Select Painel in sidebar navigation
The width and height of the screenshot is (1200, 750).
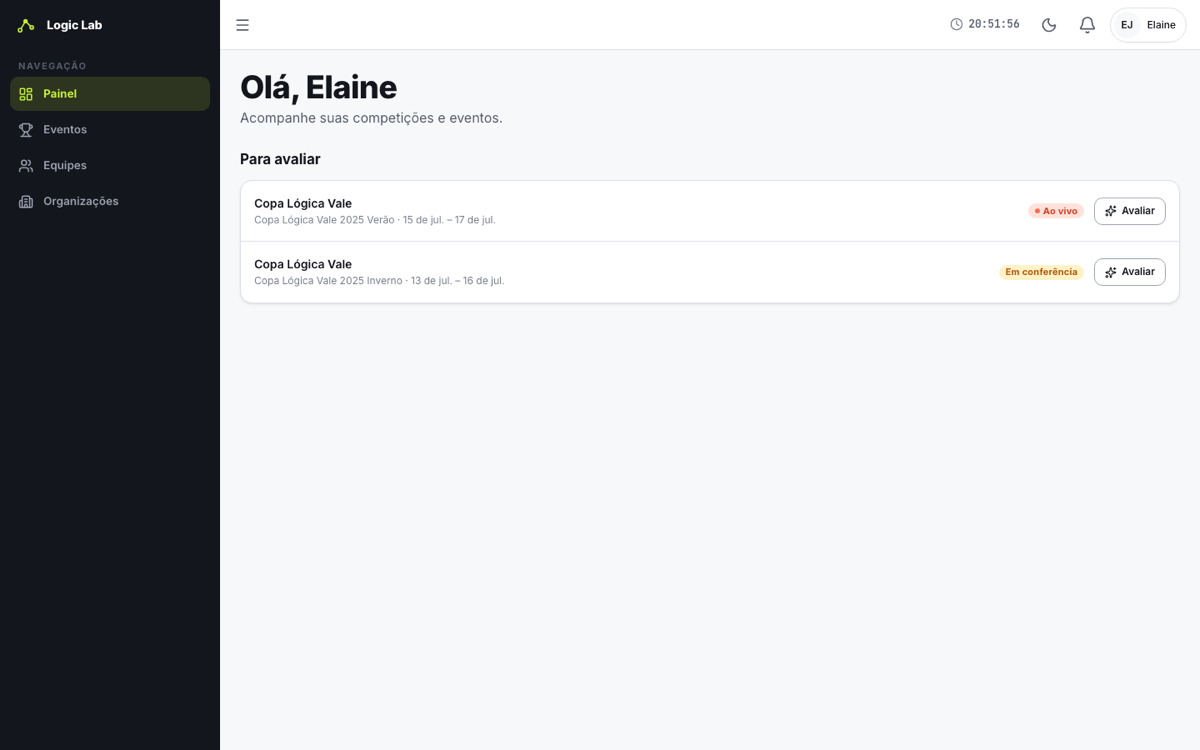pos(110,94)
